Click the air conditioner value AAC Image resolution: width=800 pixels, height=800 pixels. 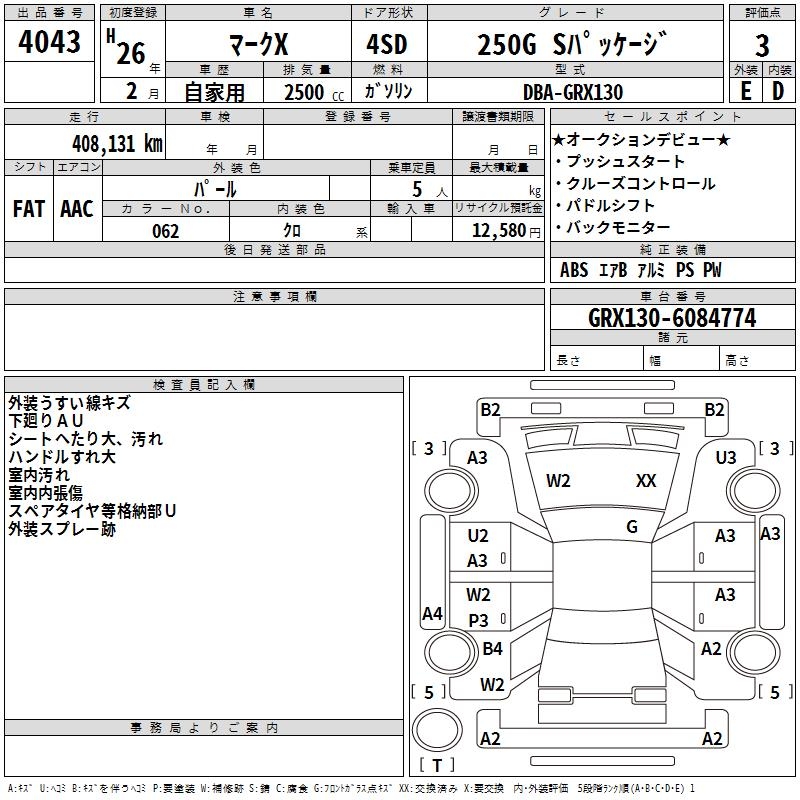pyautogui.click(x=77, y=209)
